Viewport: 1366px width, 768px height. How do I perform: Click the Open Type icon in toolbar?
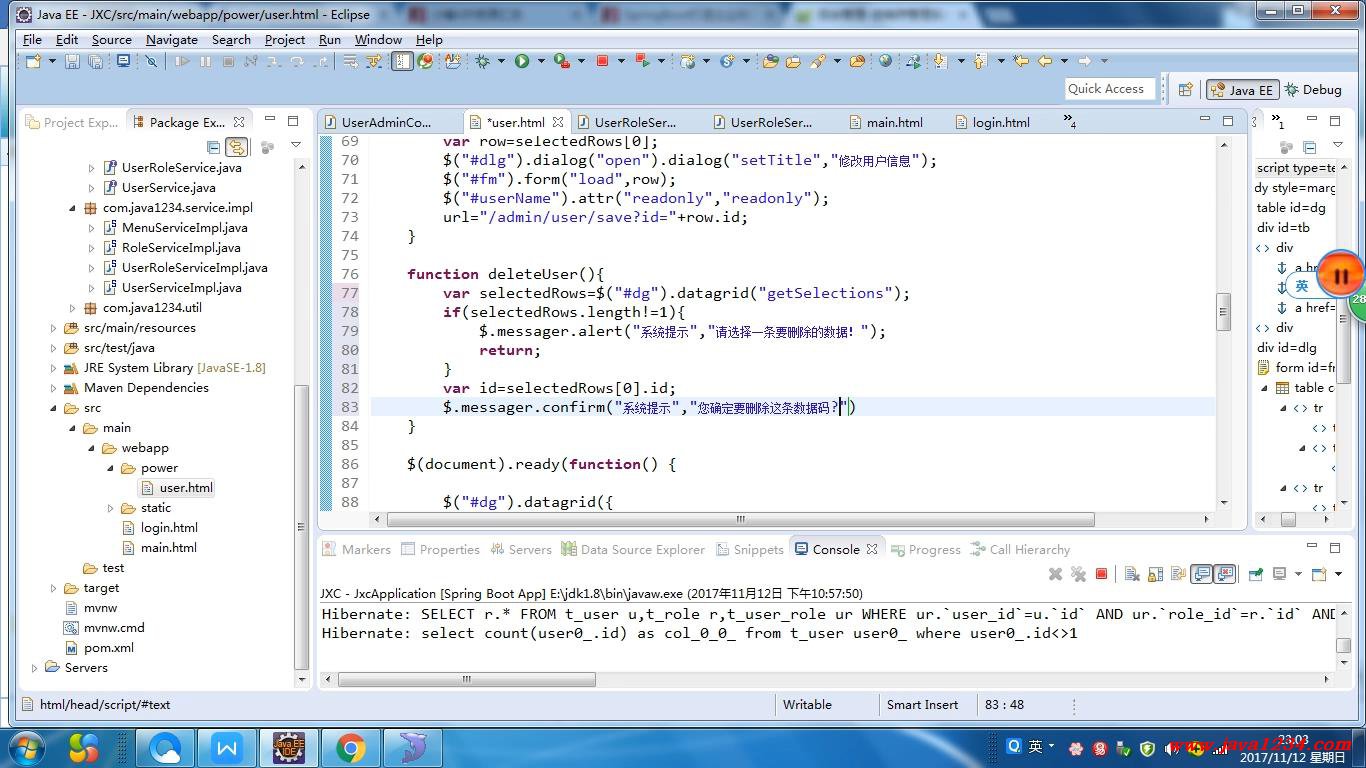(770, 61)
